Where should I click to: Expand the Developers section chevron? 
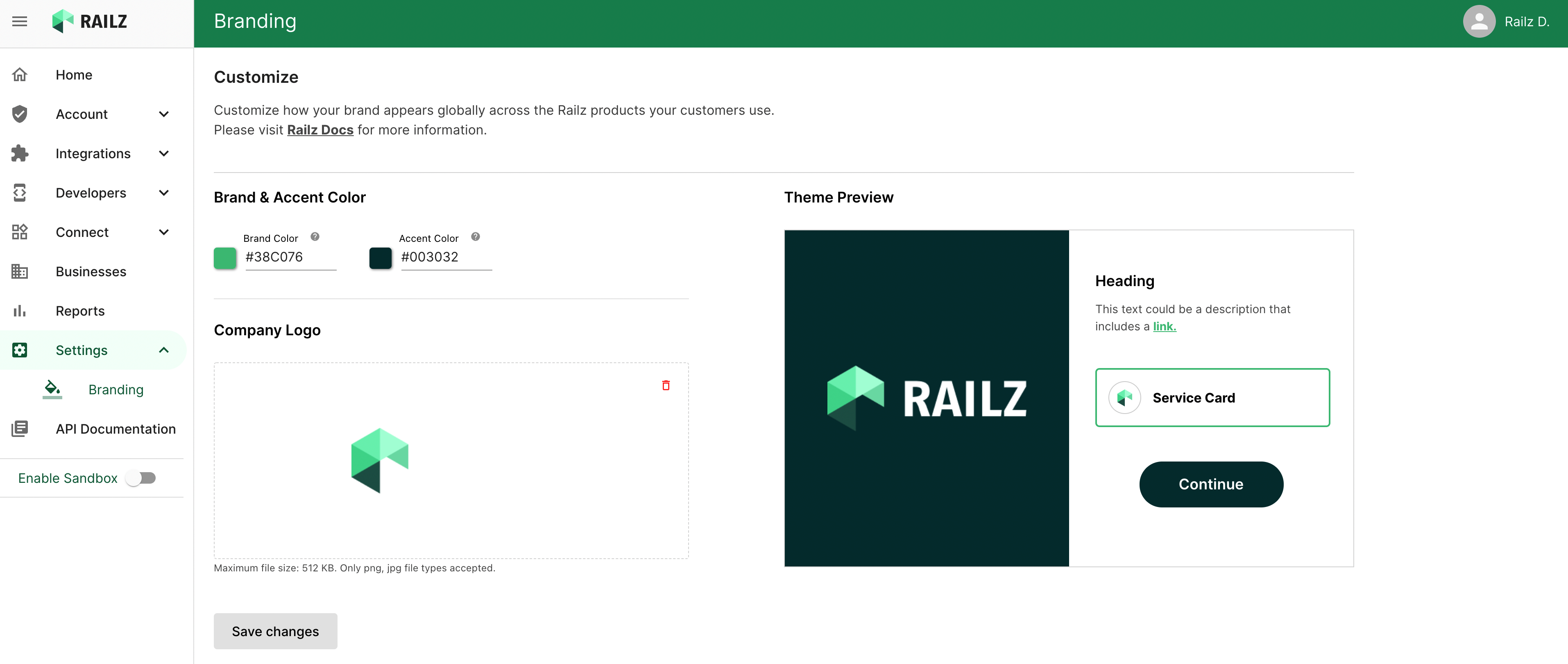[163, 193]
